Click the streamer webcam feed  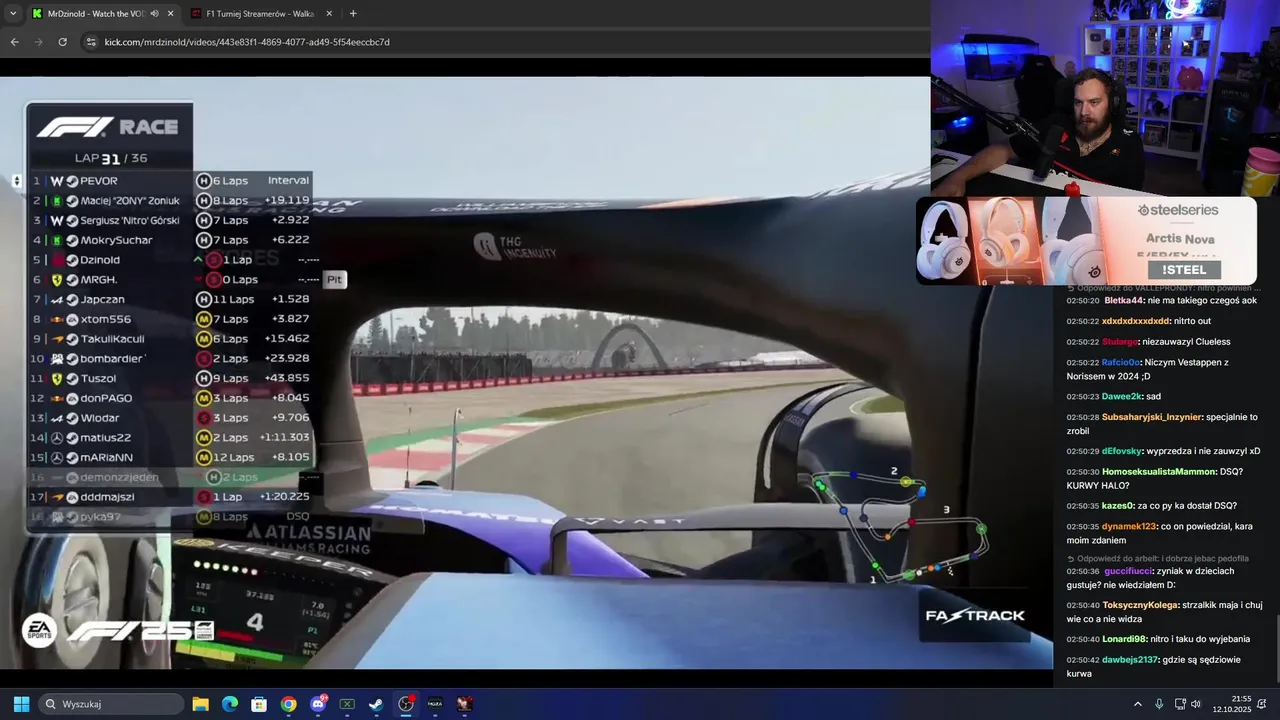1105,97
